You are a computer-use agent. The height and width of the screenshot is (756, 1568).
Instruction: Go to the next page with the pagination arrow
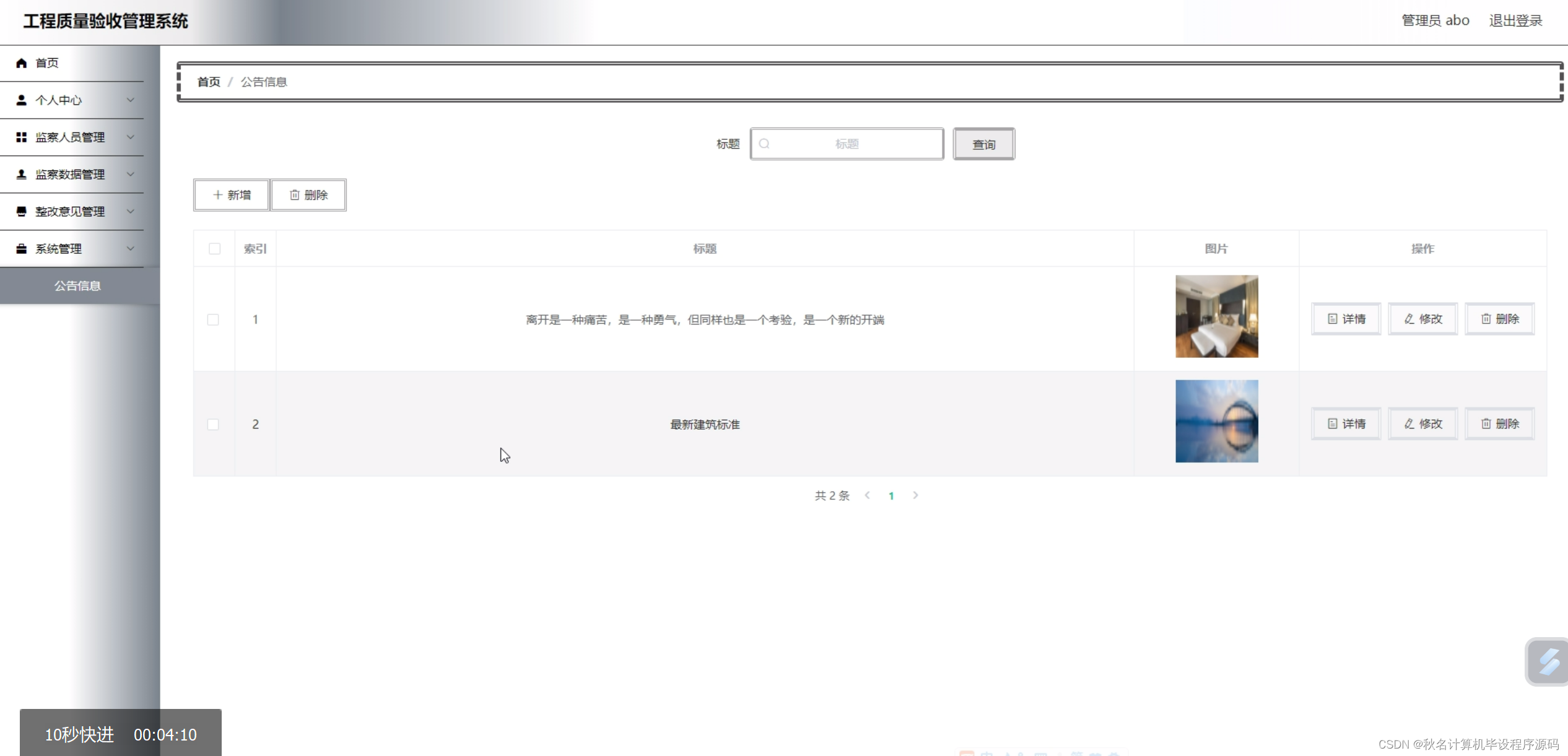click(x=915, y=495)
